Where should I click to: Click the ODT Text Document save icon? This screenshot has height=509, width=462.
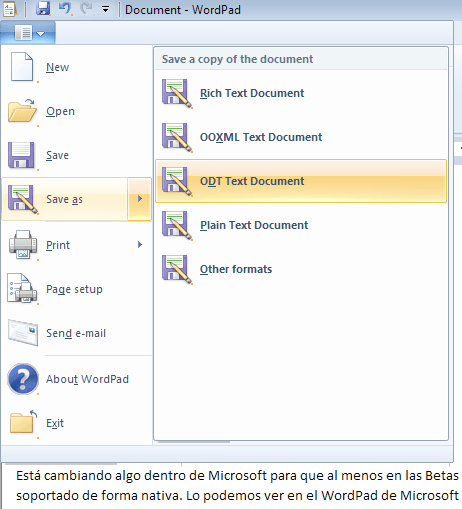[177, 181]
